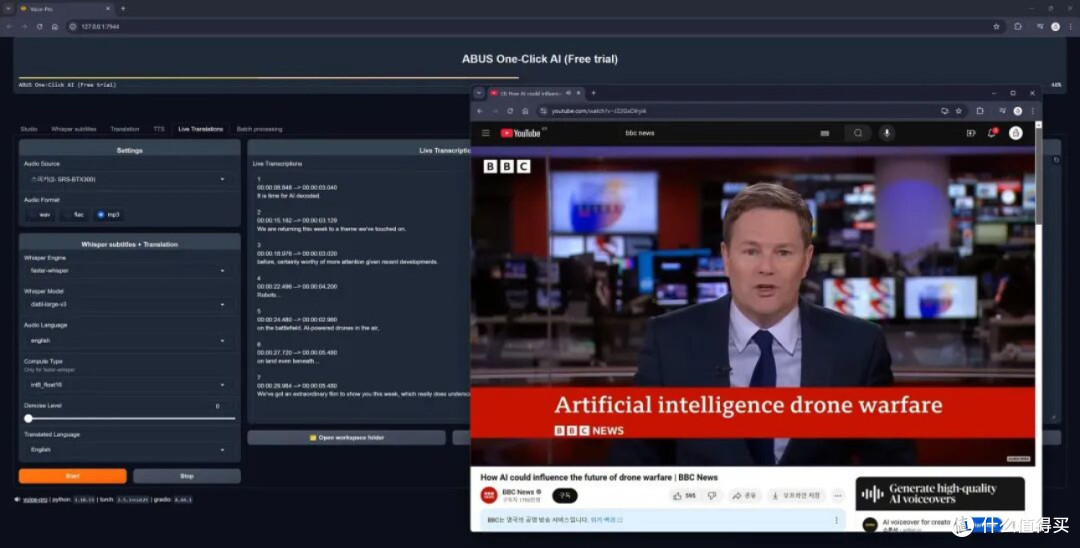Start YouTube voice search with microphone

886,133
